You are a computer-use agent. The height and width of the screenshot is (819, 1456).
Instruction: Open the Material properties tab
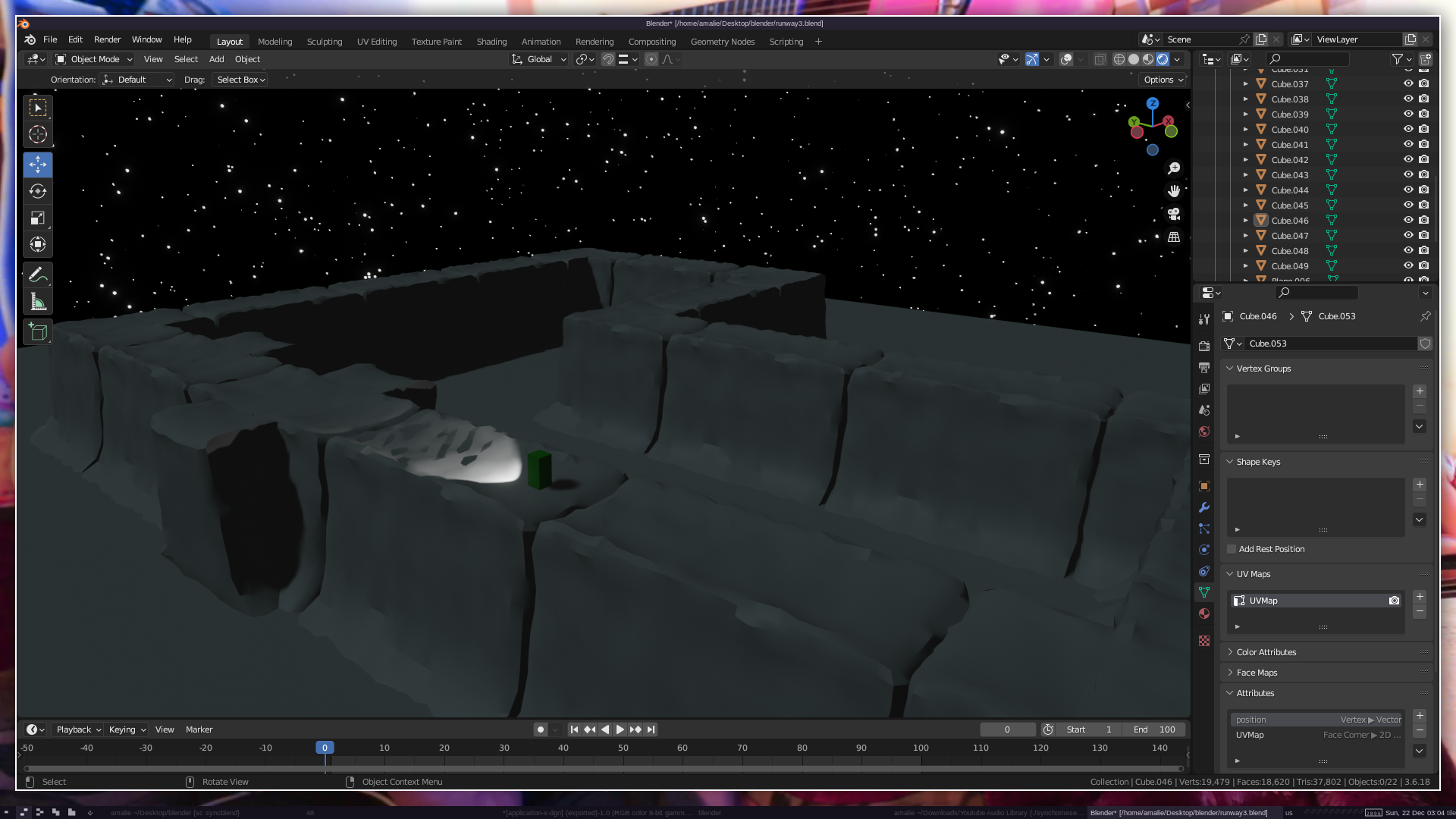coord(1204,613)
